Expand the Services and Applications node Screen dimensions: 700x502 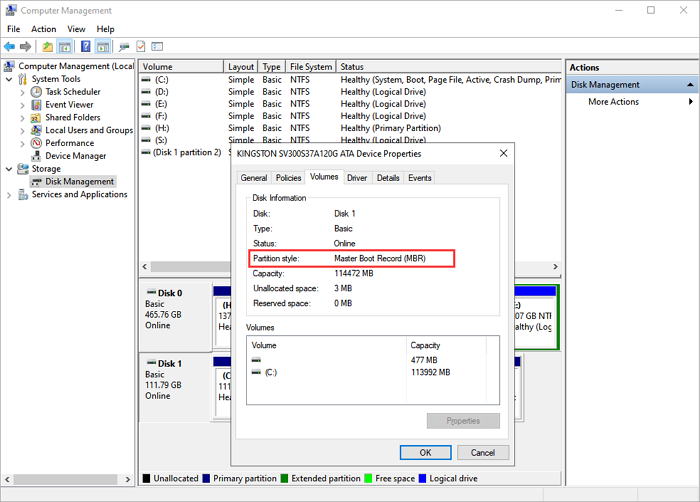(10, 195)
